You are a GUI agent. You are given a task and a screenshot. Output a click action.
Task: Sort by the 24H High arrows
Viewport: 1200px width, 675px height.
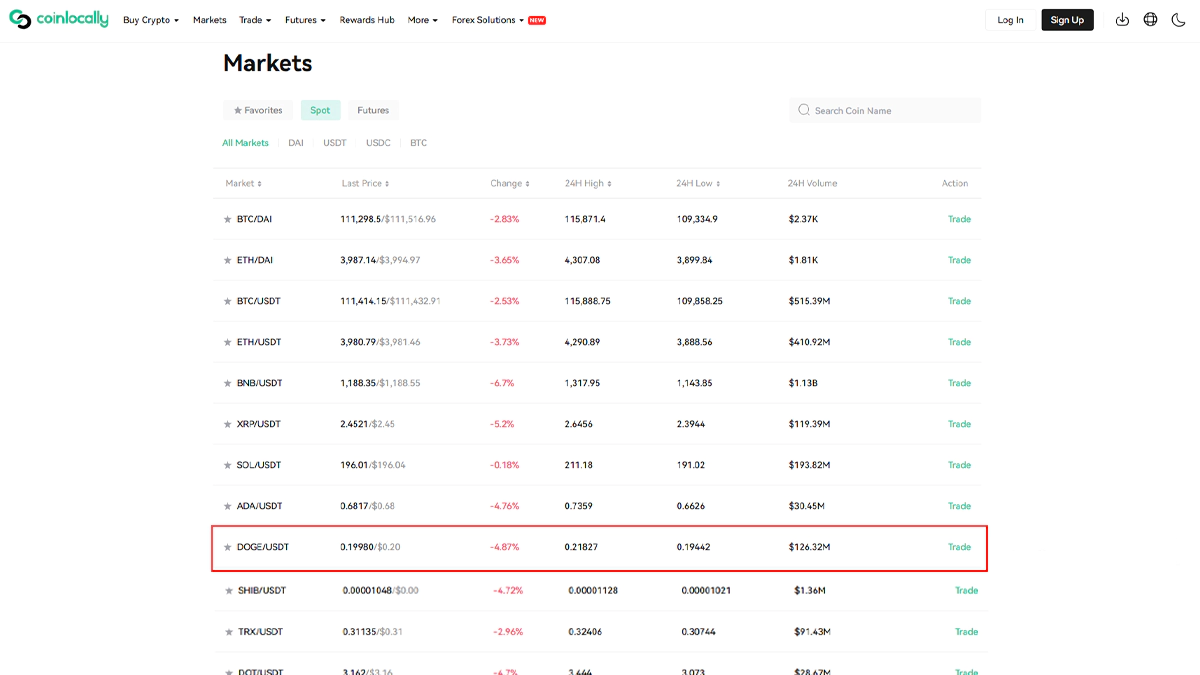point(609,184)
